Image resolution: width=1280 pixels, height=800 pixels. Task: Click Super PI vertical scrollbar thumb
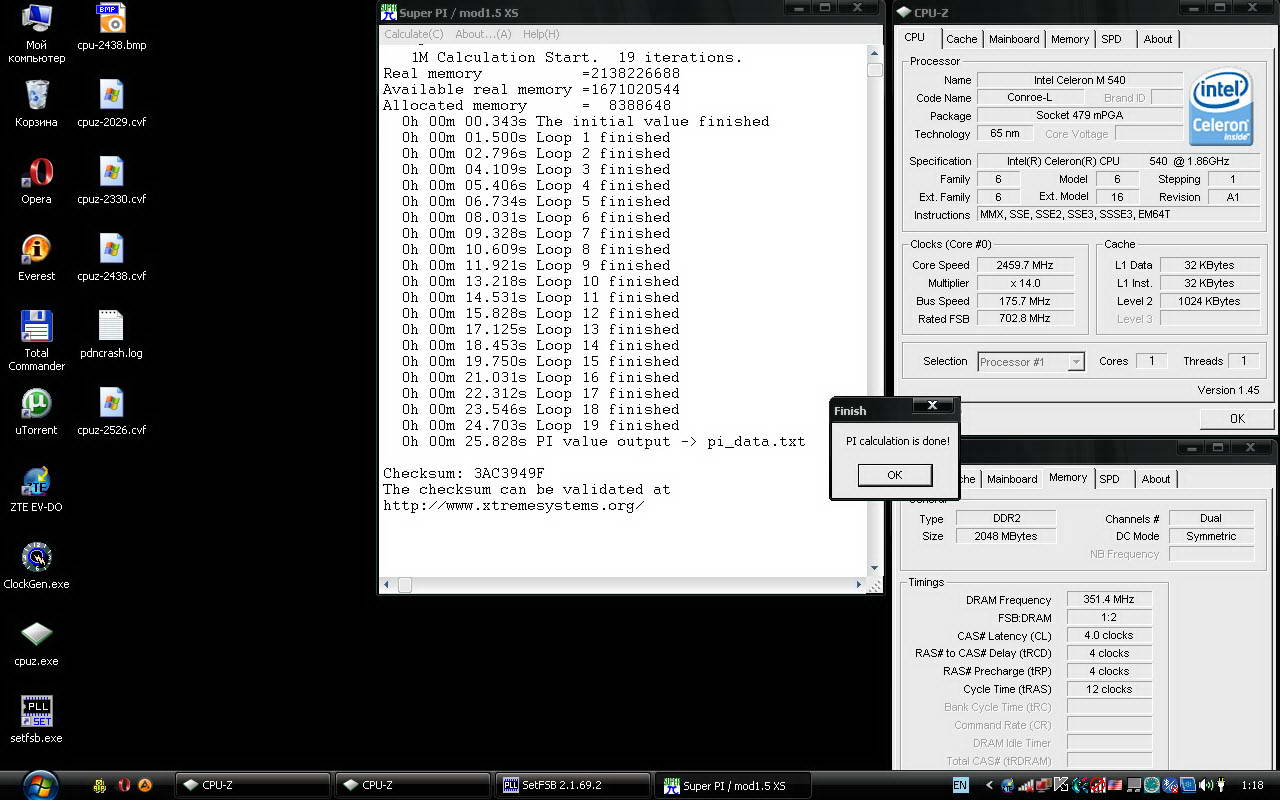click(x=875, y=70)
